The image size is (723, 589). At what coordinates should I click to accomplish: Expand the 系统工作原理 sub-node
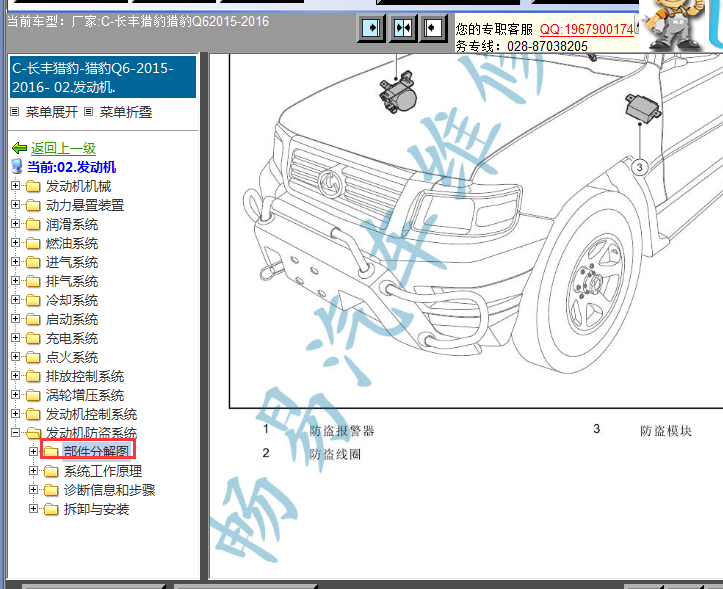click(33, 470)
